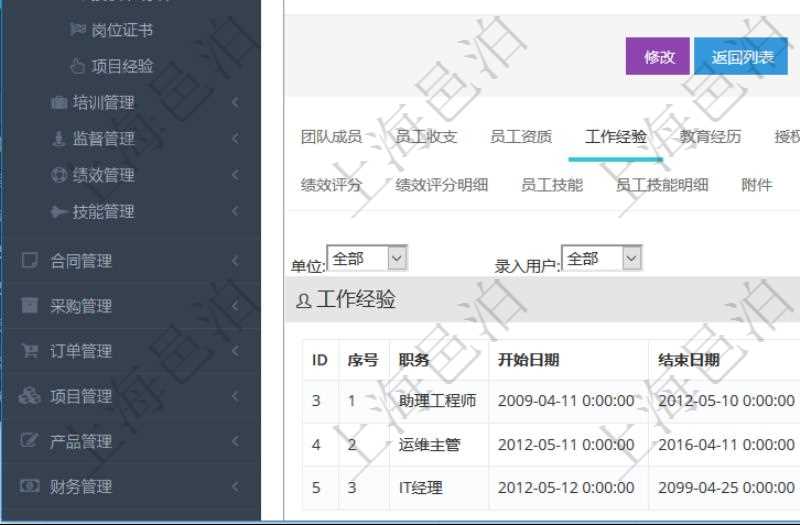Image resolution: width=800 pixels, height=525 pixels.
Task: Switch to the 员工资质 tab
Action: [x=521, y=137]
